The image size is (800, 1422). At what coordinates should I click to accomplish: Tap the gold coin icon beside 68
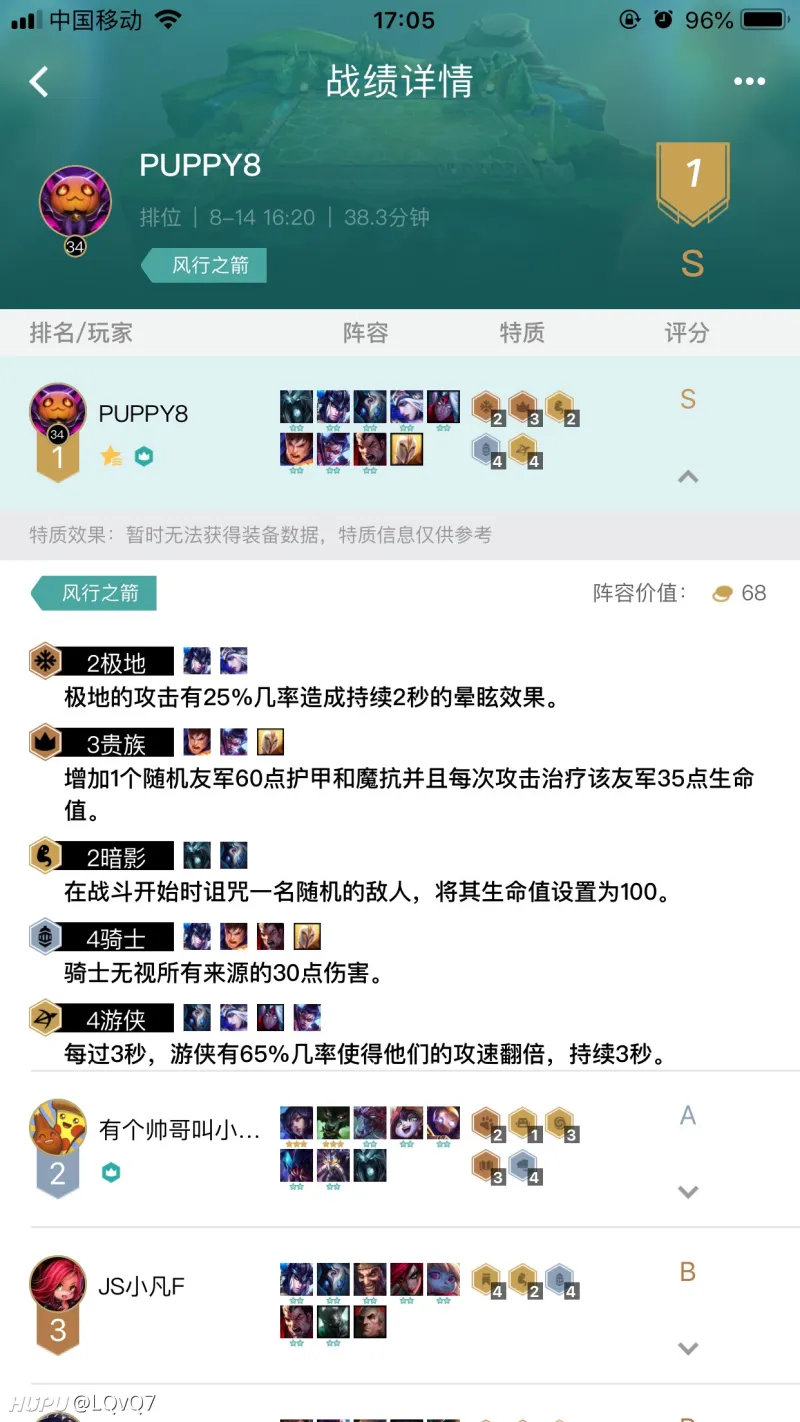tap(723, 594)
